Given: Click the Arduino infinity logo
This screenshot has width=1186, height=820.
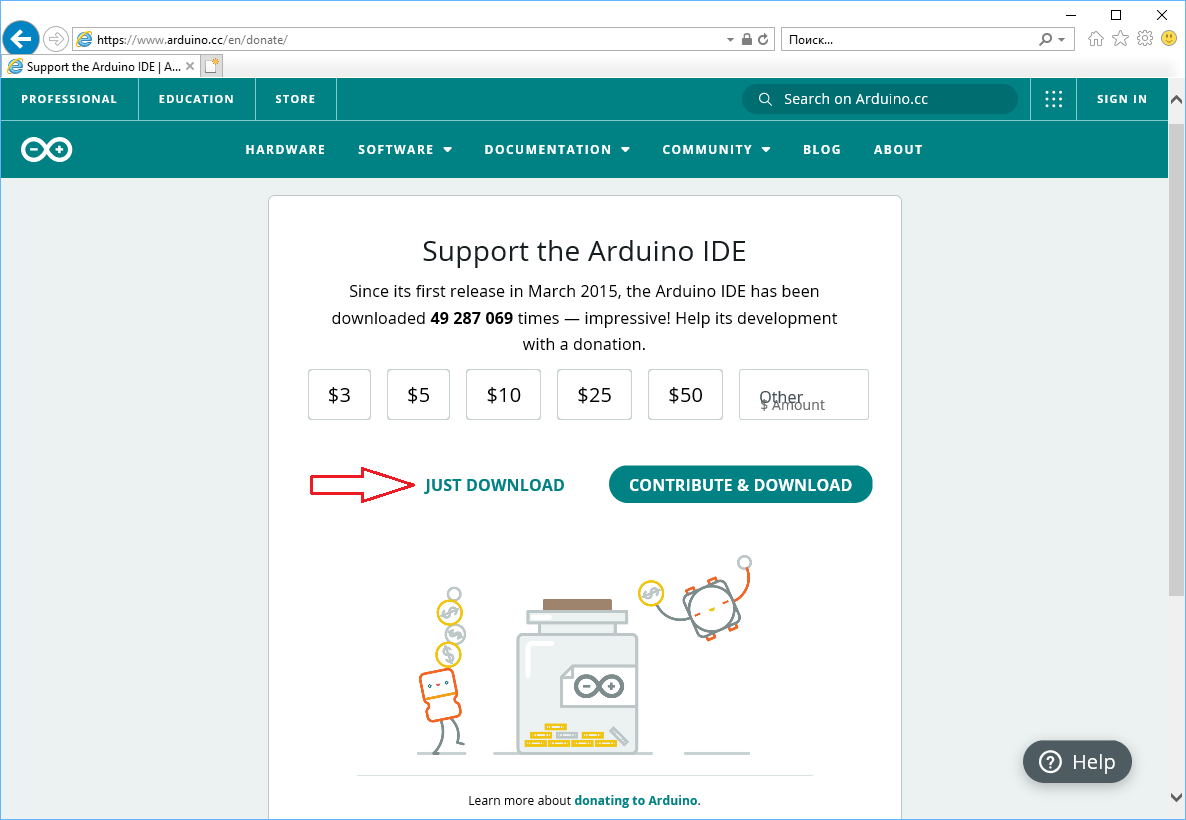Looking at the screenshot, I should point(47,150).
